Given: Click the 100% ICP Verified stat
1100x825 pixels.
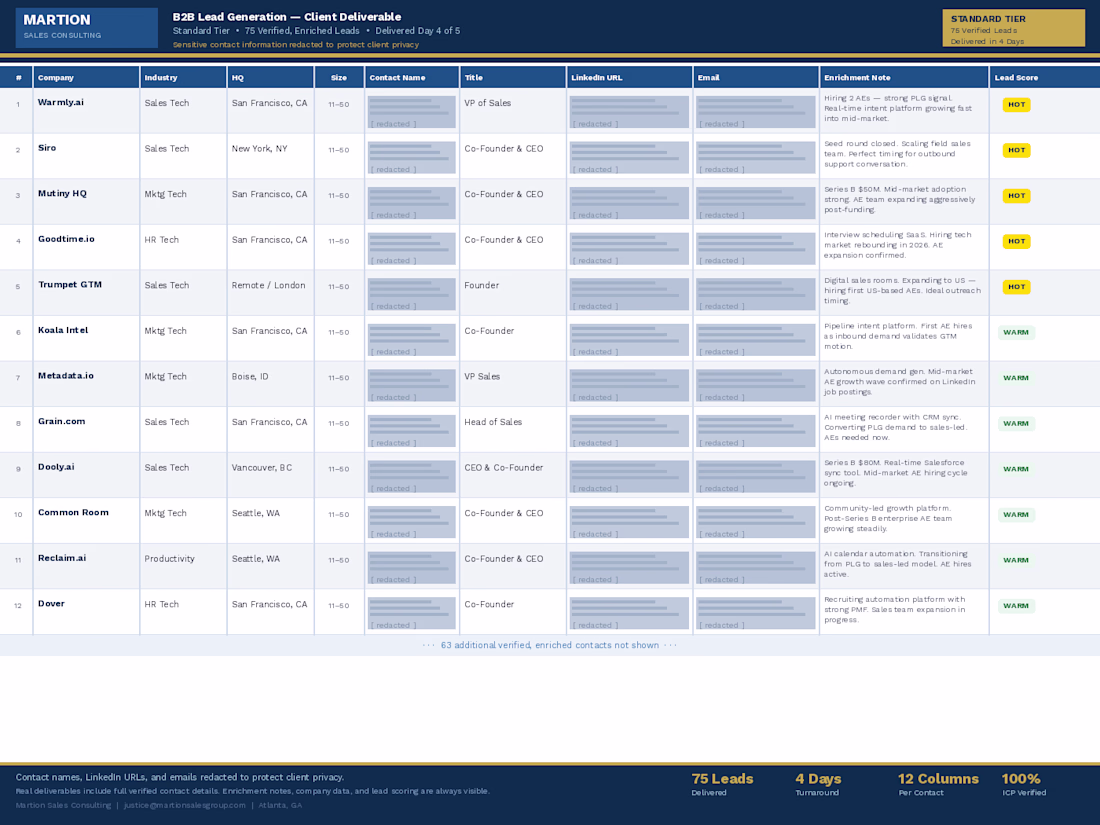Looking at the screenshot, I should coord(1024,784).
